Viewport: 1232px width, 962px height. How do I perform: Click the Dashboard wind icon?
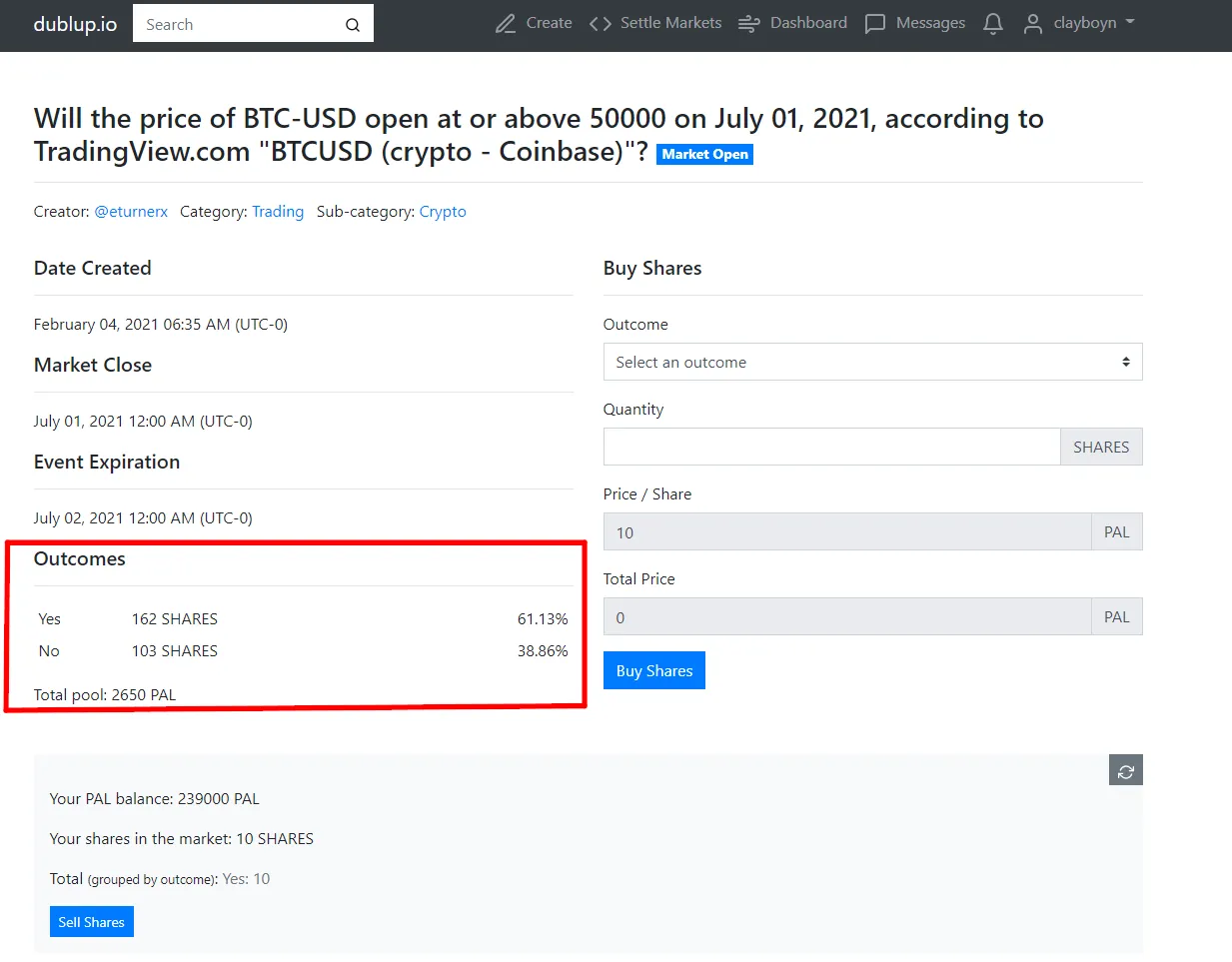coord(749,24)
